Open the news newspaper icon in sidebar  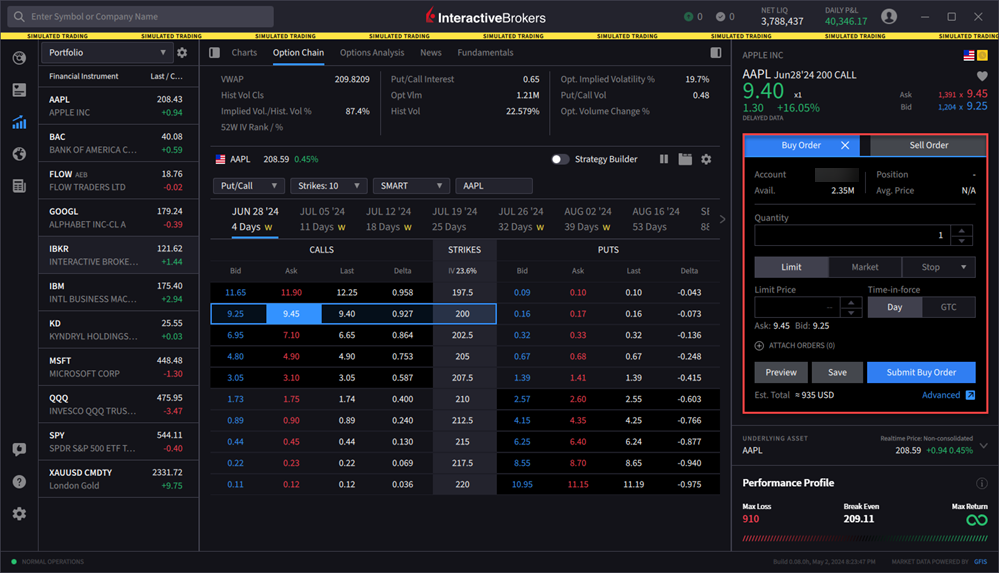tap(19, 185)
